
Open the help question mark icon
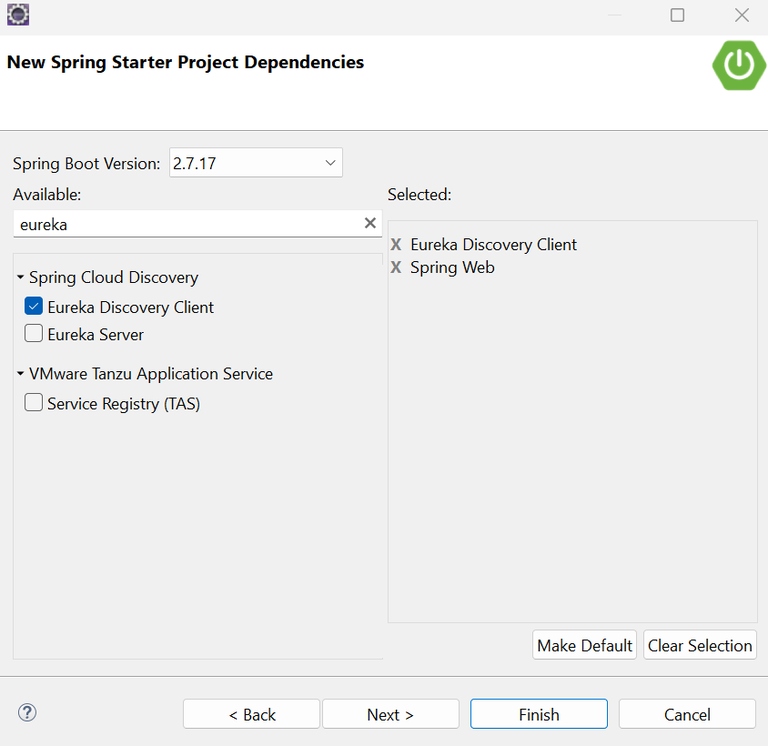27,713
